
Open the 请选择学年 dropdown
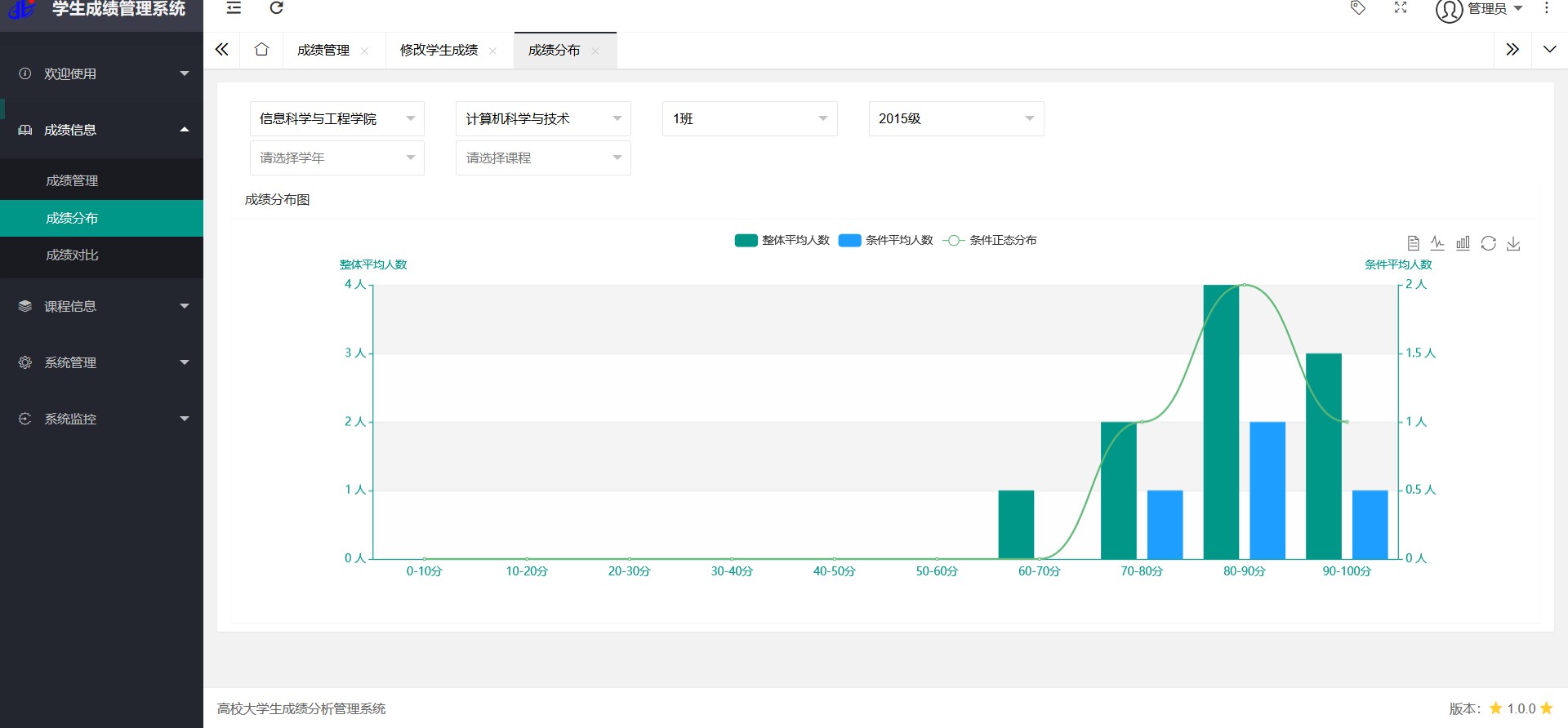(336, 158)
